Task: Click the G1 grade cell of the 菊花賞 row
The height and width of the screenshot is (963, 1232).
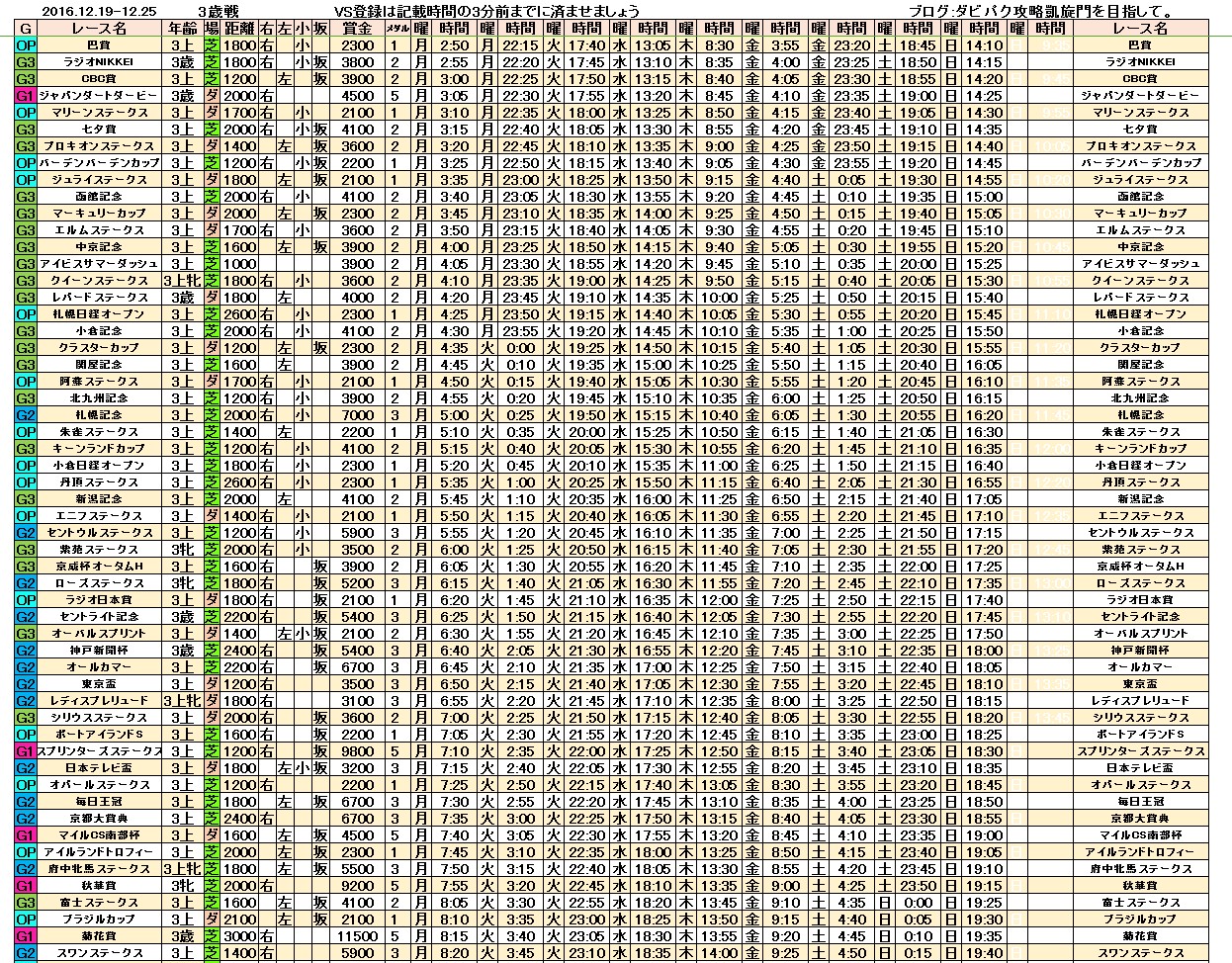Action: pyautogui.click(x=26, y=936)
